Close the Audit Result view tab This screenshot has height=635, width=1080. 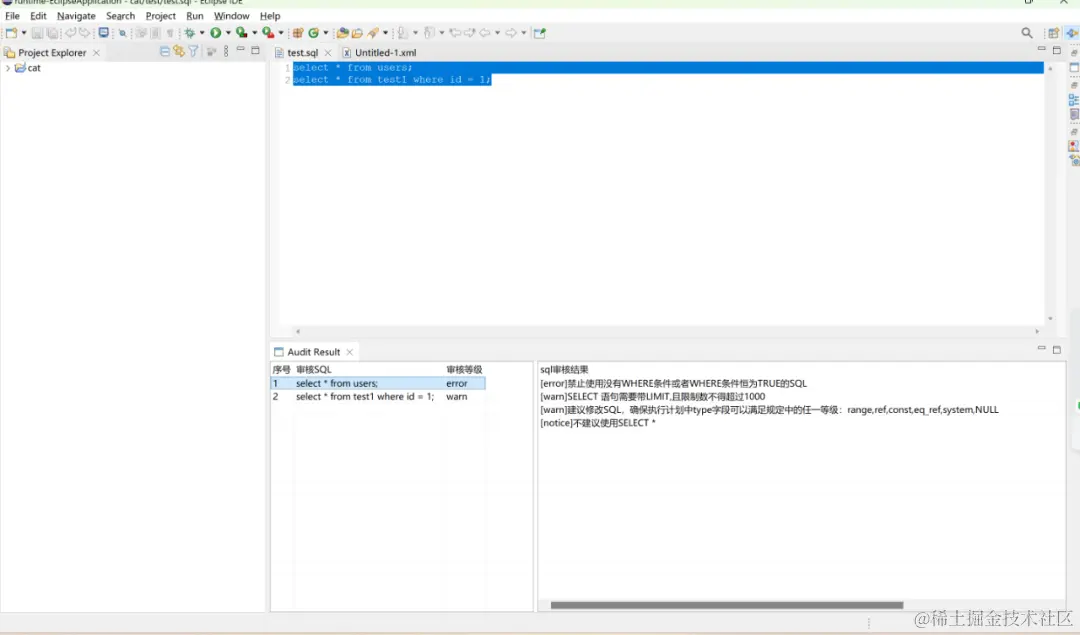point(350,352)
